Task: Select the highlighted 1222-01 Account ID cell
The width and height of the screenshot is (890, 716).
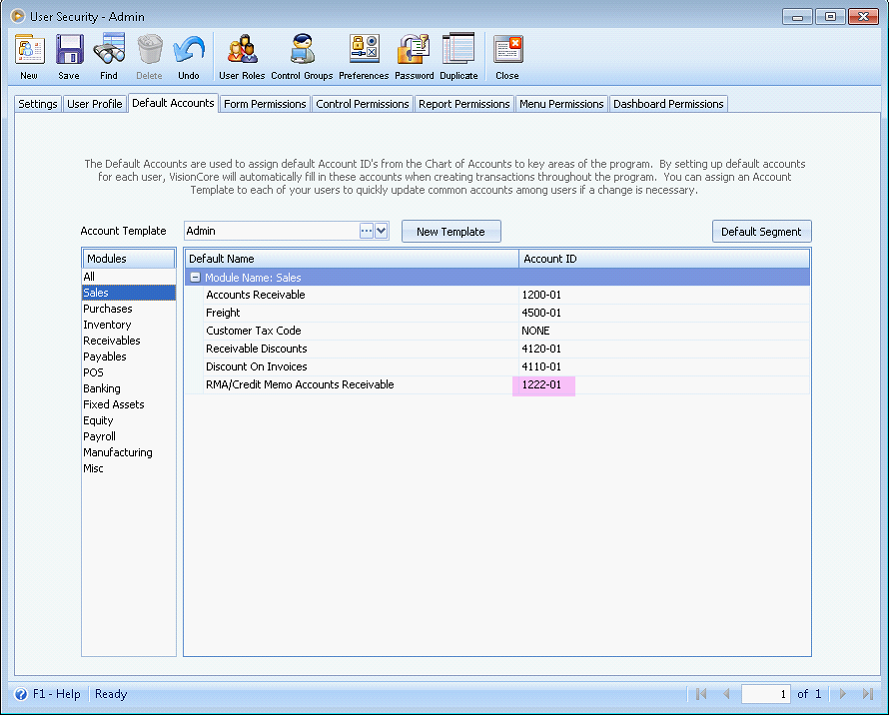Action: click(544, 385)
